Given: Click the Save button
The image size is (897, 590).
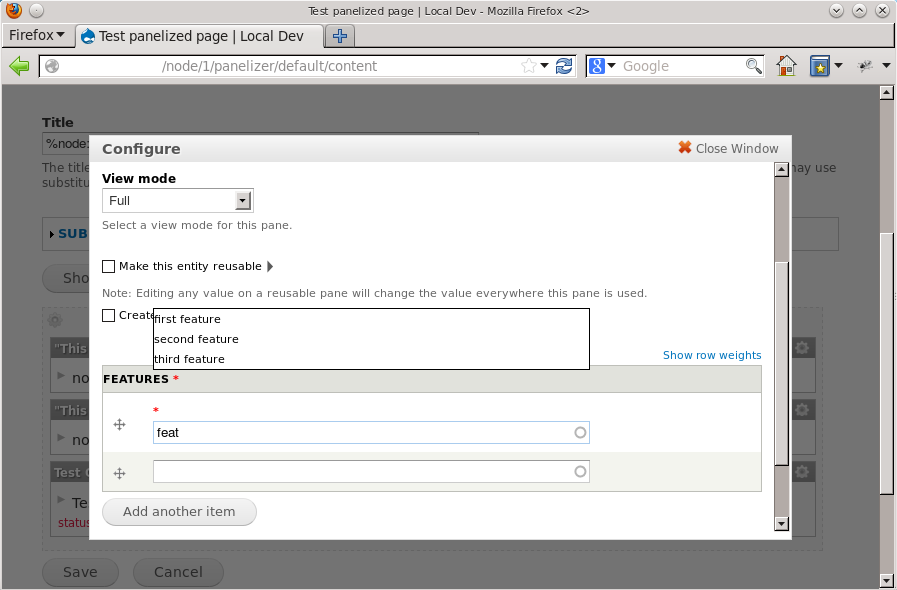Looking at the screenshot, I should click(x=80, y=572).
